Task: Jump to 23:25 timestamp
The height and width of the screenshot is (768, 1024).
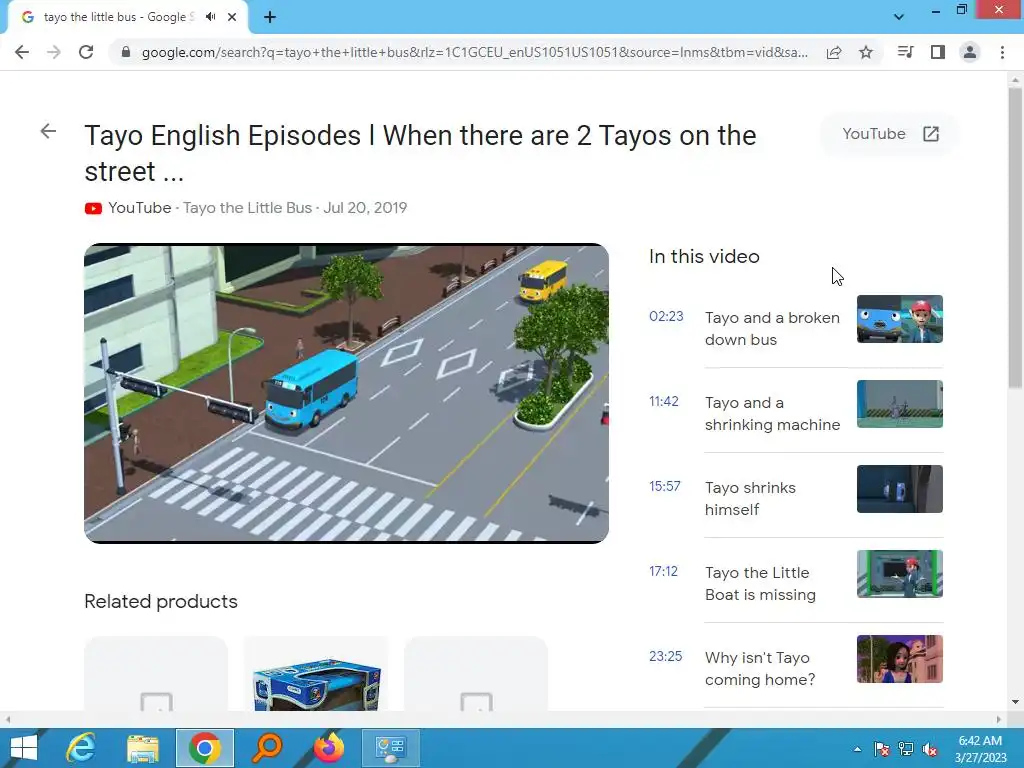Action: [665, 656]
